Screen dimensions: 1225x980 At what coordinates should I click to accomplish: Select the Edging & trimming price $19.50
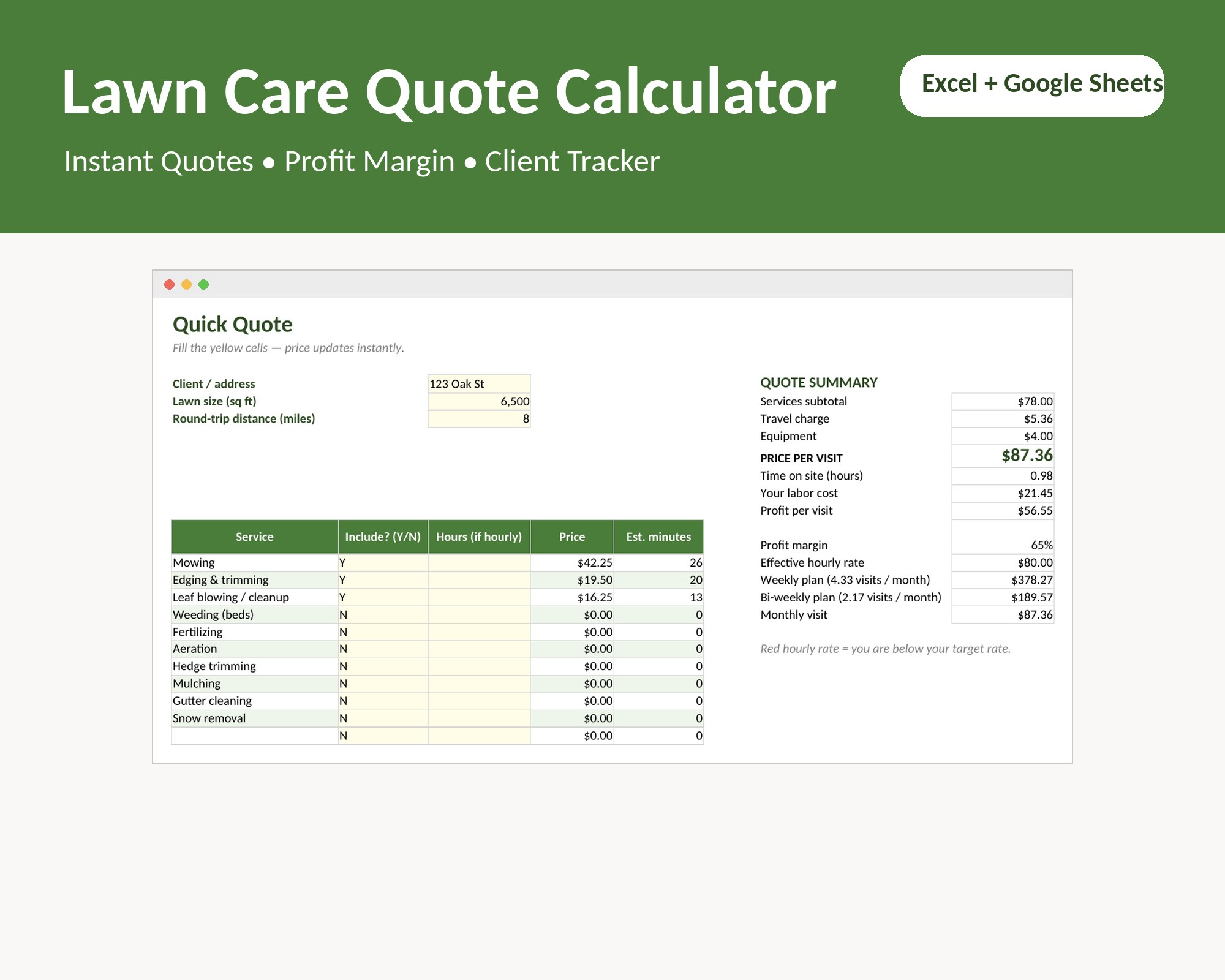coord(572,579)
